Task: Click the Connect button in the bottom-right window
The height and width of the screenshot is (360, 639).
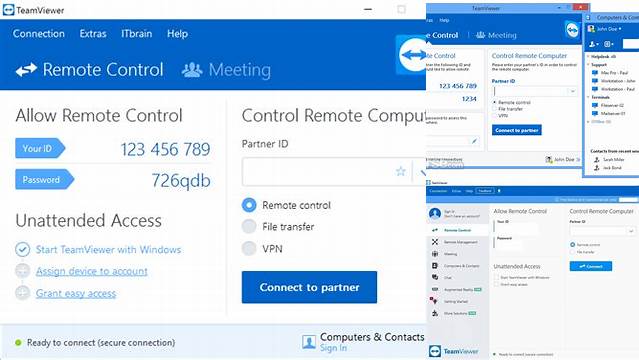Action: click(591, 266)
